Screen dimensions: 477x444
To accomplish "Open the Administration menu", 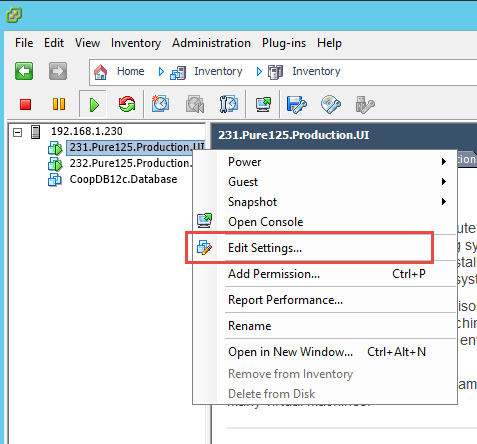I will pyautogui.click(x=211, y=43).
